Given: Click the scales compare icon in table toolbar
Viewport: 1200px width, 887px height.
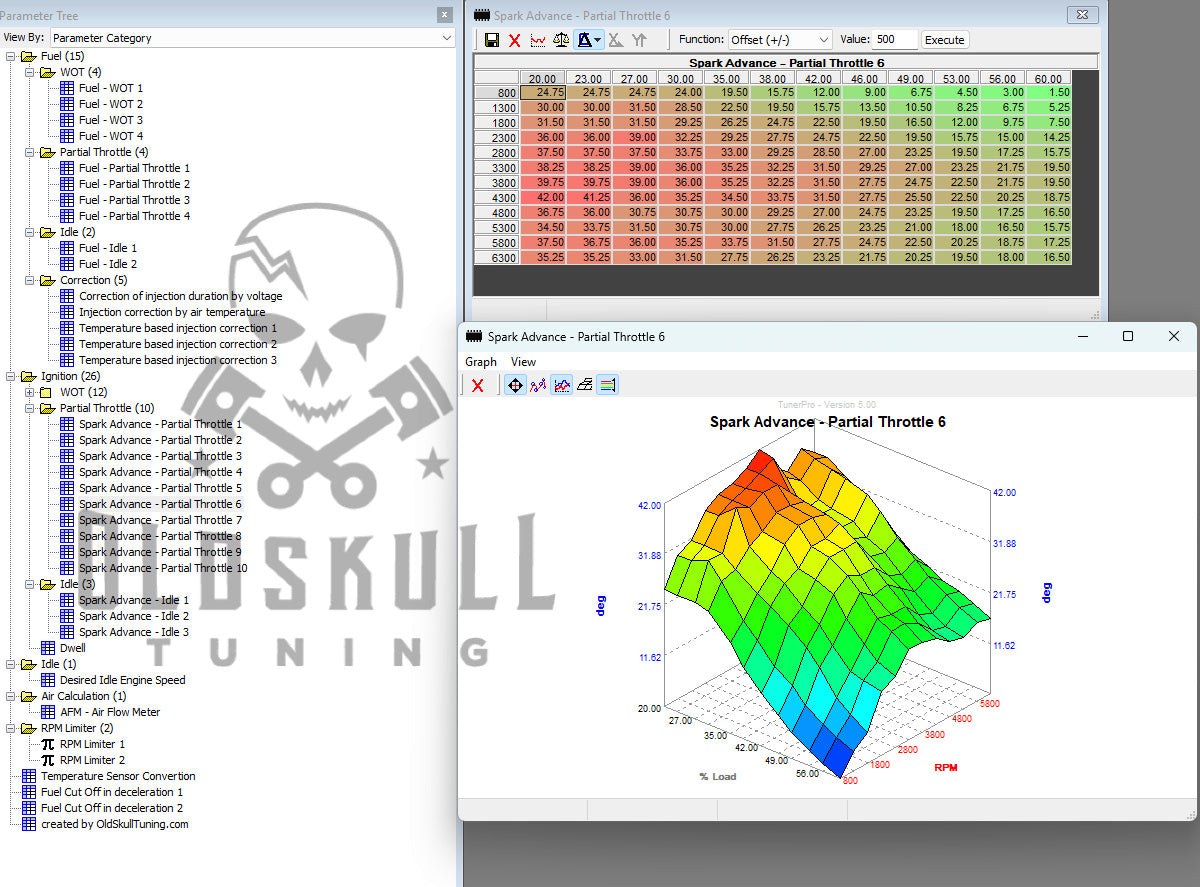Looking at the screenshot, I should [561, 40].
